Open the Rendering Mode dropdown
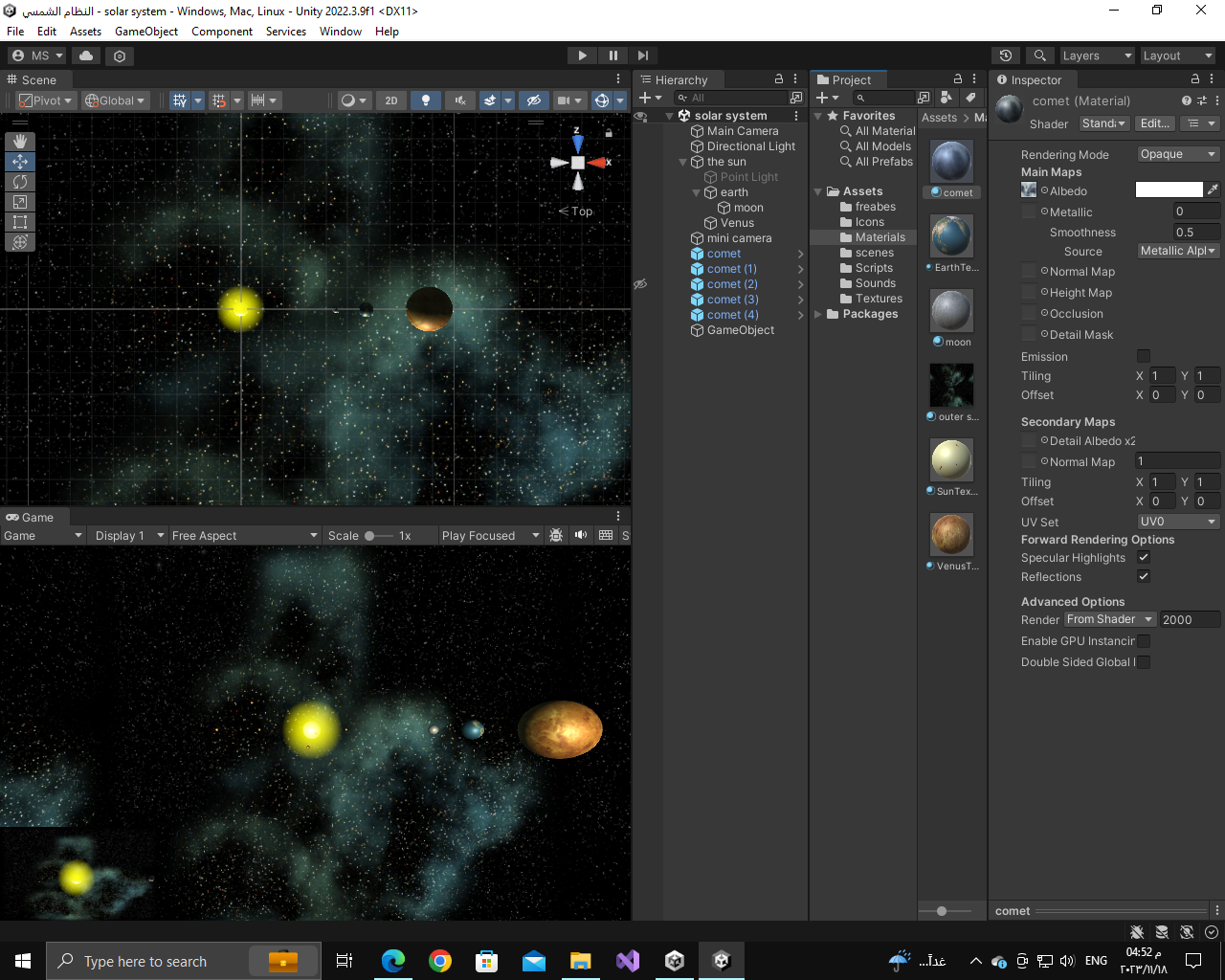This screenshot has height=980, width=1225. pyautogui.click(x=1177, y=153)
